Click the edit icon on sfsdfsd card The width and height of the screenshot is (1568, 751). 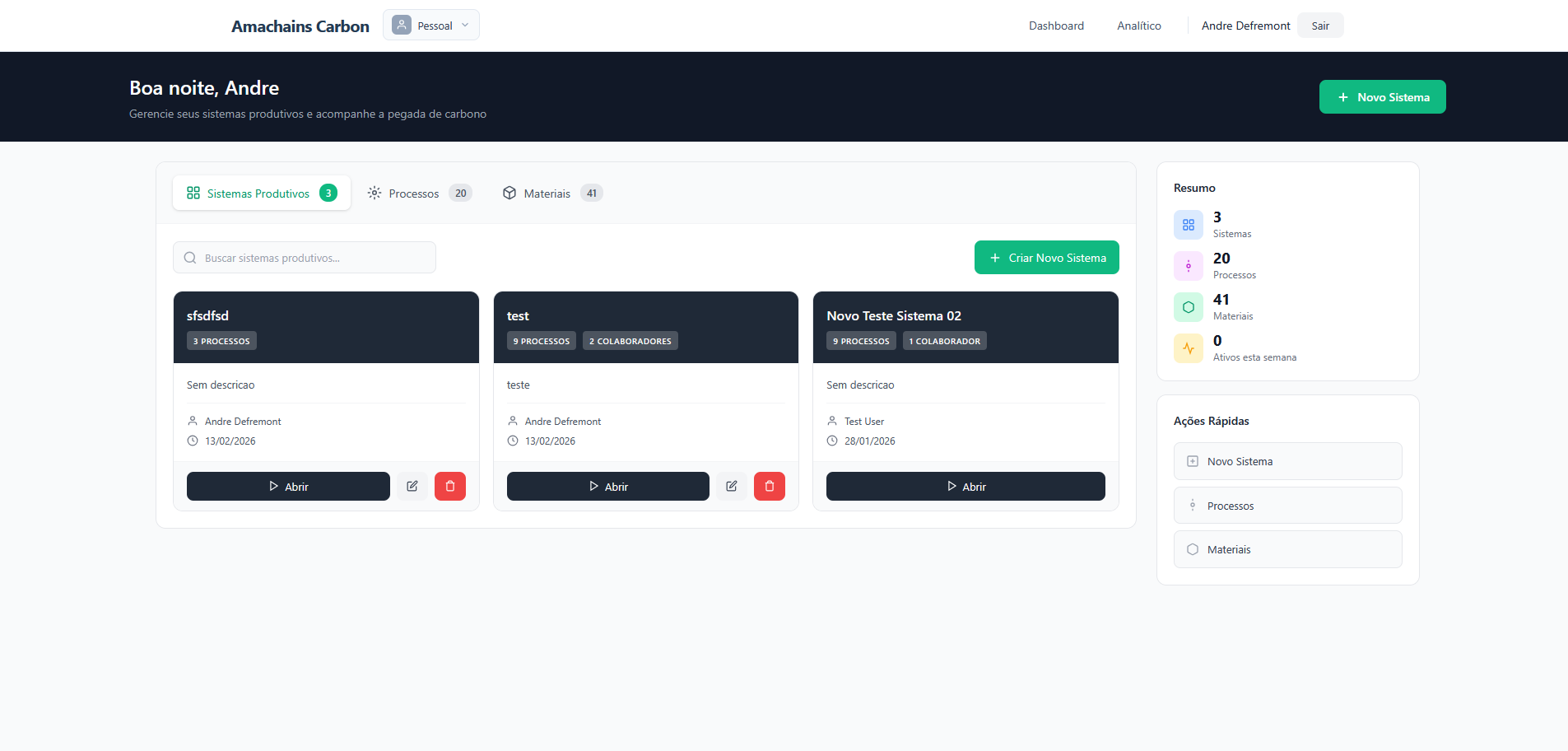coord(412,487)
